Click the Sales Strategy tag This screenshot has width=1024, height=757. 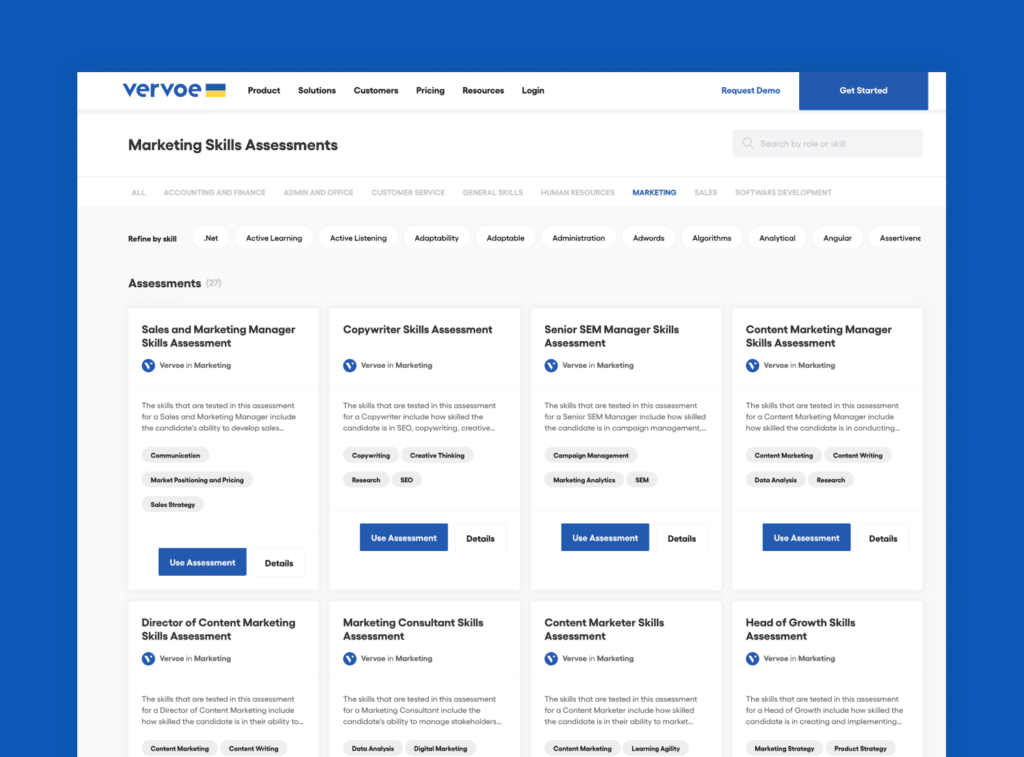[172, 504]
